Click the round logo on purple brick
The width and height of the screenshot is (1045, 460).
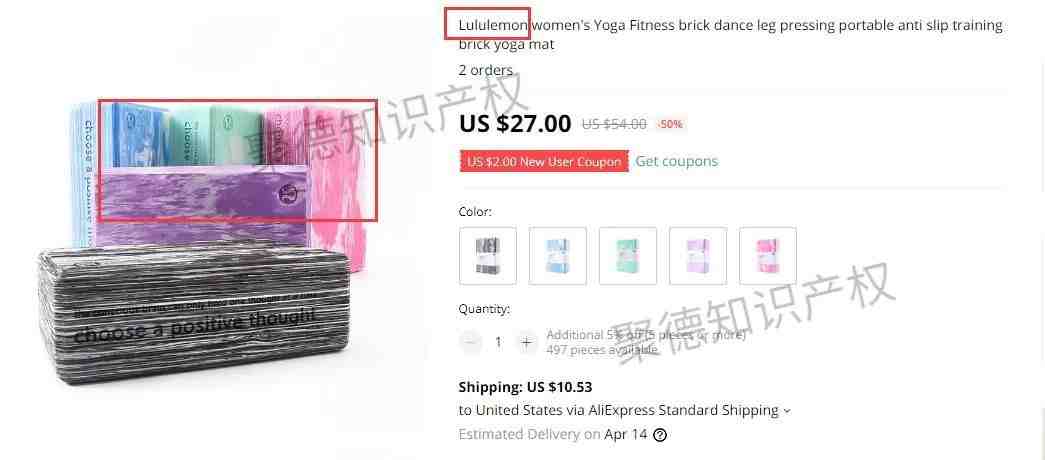pyautogui.click(x=289, y=193)
